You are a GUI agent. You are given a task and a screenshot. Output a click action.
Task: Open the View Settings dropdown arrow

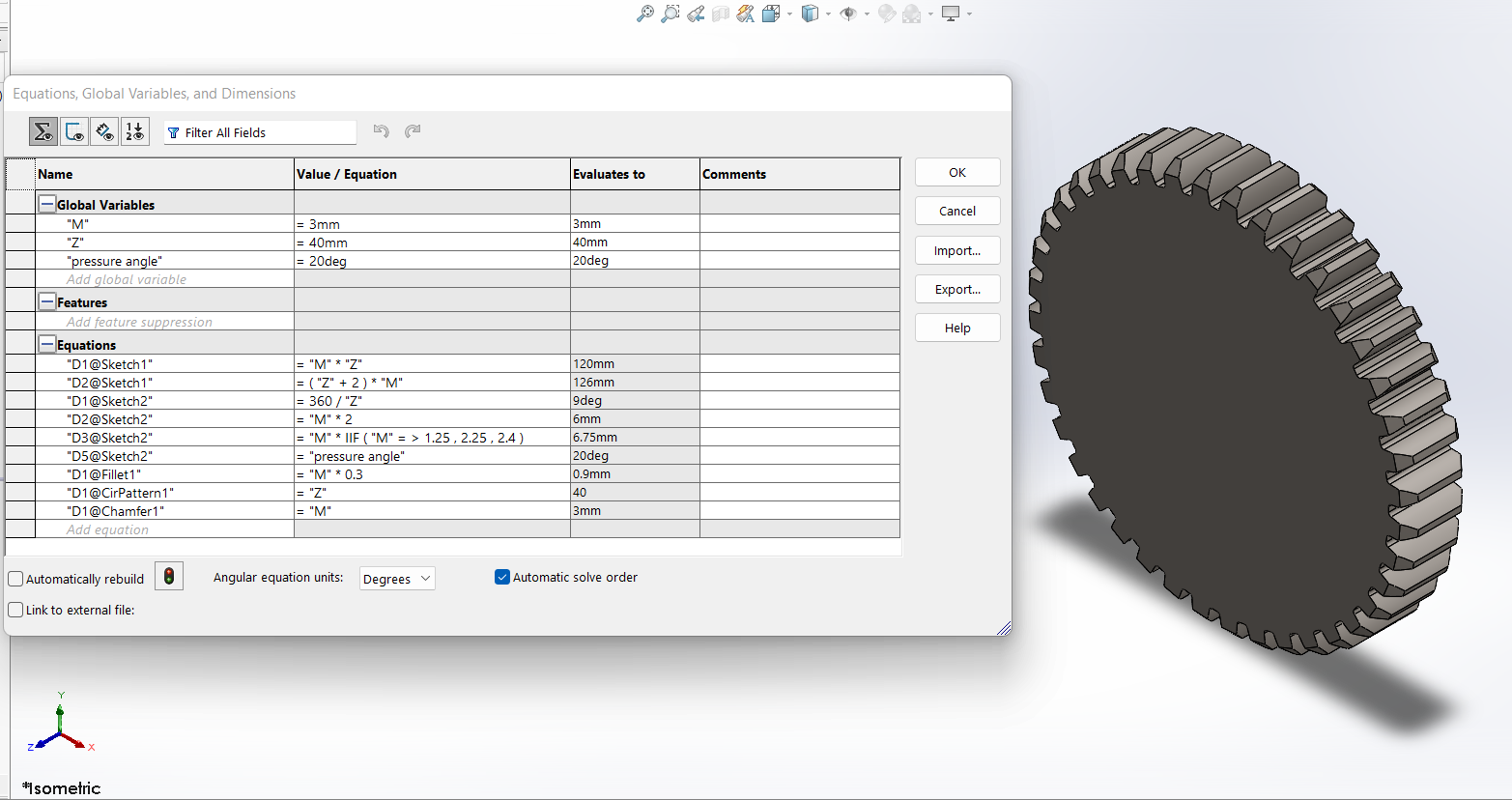pyautogui.click(x=969, y=14)
